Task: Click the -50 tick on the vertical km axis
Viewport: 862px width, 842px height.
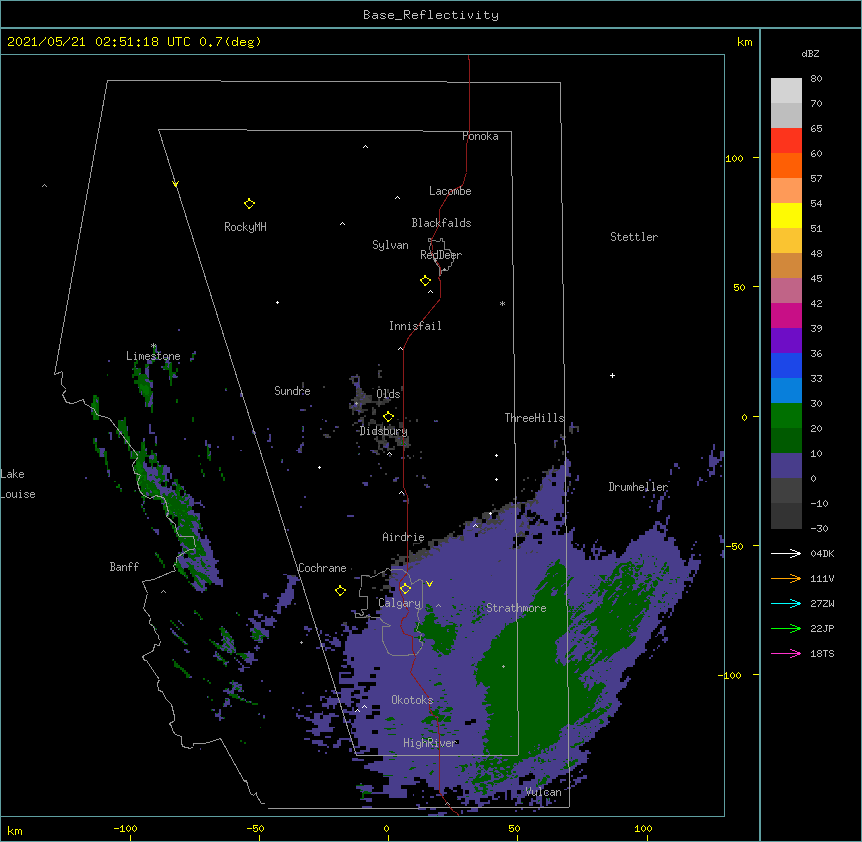Action: (x=734, y=546)
